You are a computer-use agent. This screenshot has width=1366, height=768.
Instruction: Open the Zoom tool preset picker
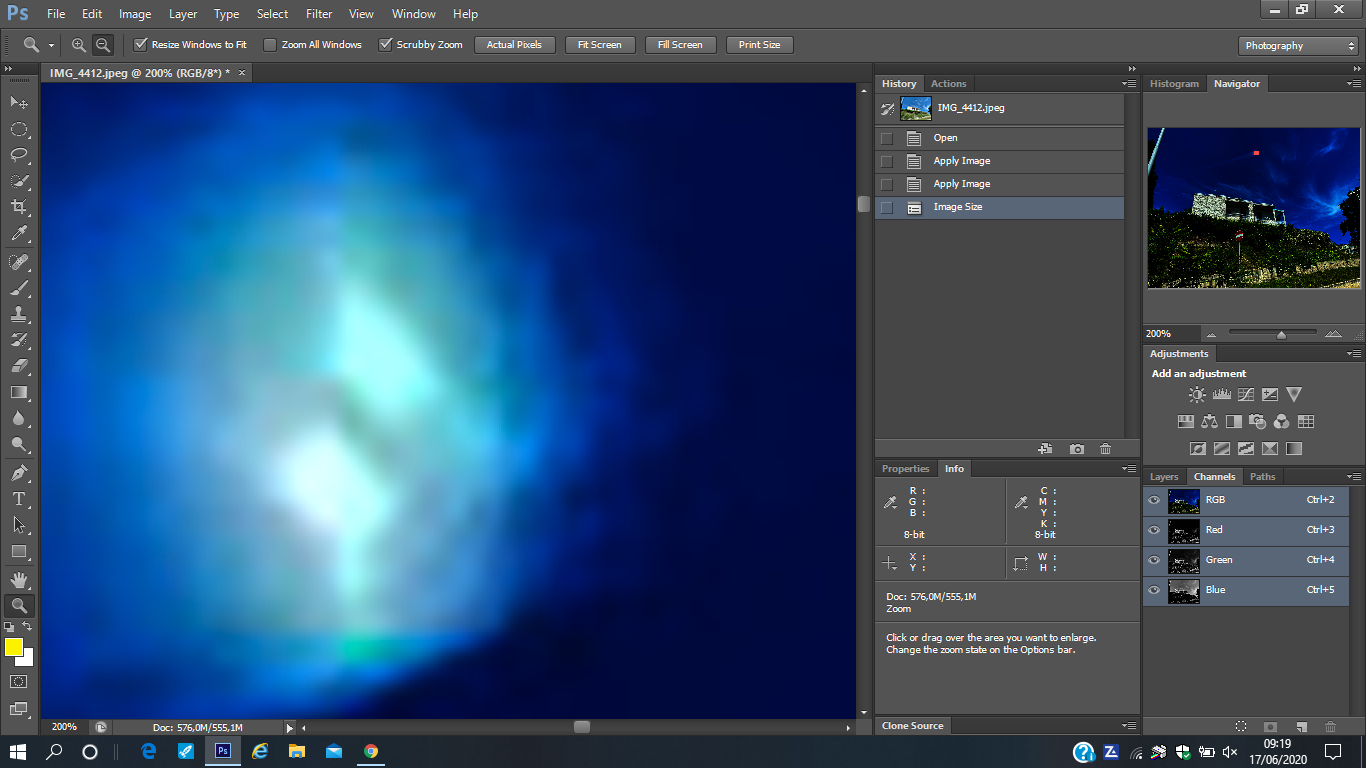[38, 45]
